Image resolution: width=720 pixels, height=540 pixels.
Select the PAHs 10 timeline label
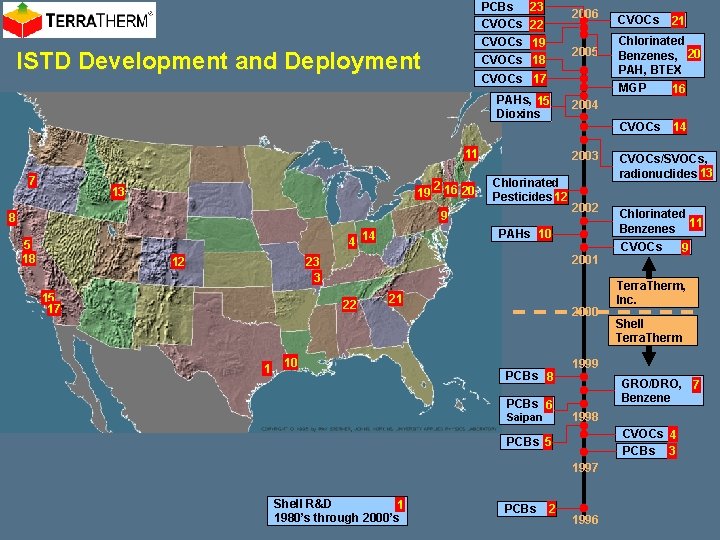522,234
